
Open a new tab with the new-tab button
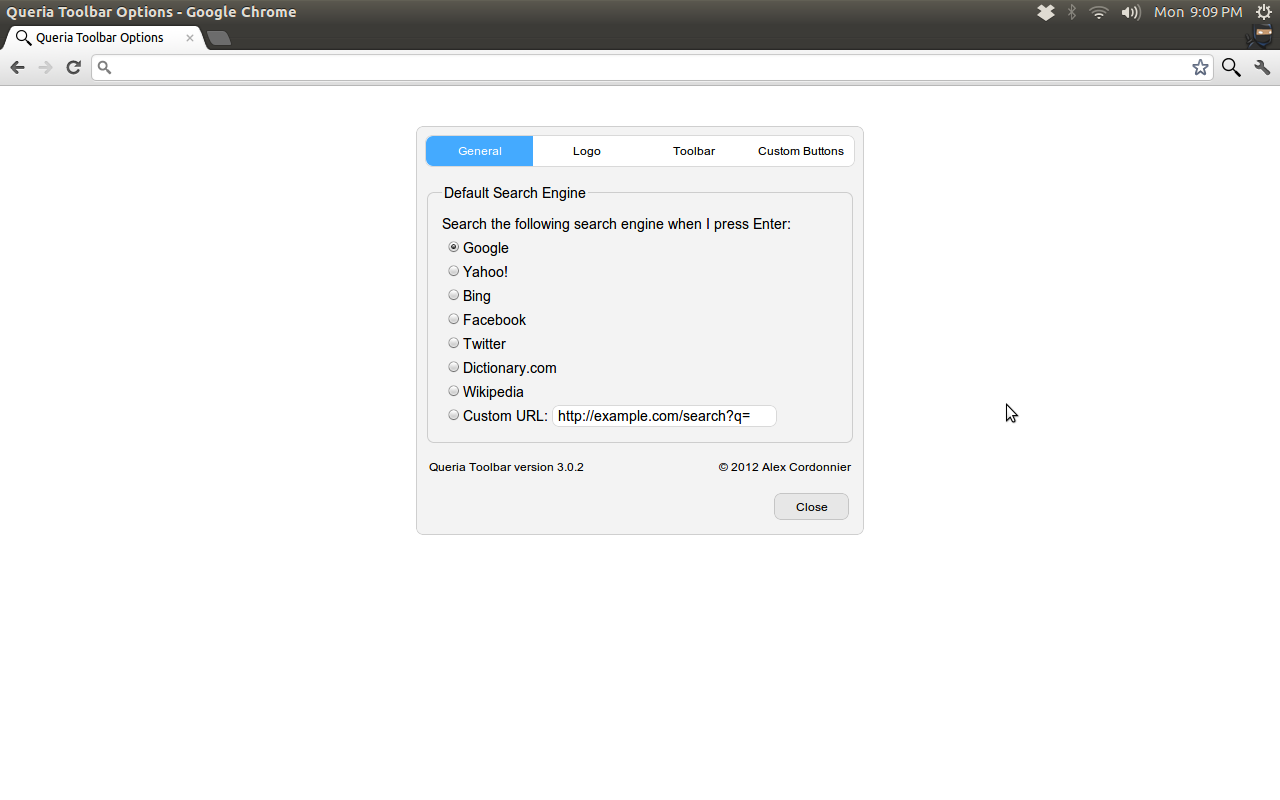point(219,38)
